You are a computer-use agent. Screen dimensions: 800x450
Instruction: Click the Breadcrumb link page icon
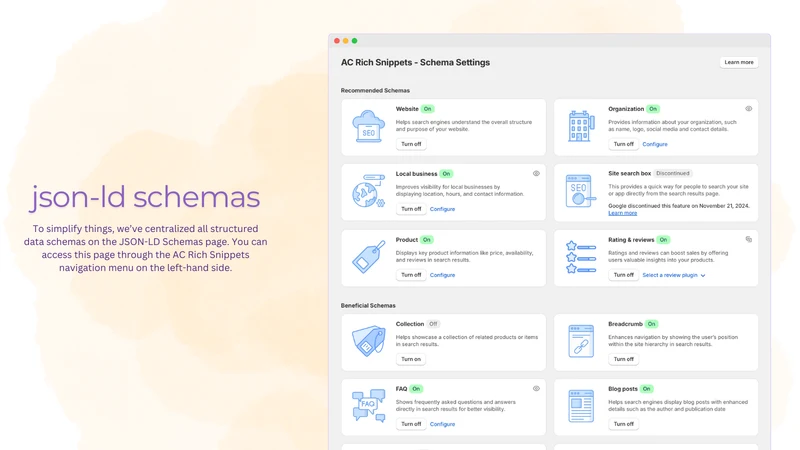click(581, 341)
